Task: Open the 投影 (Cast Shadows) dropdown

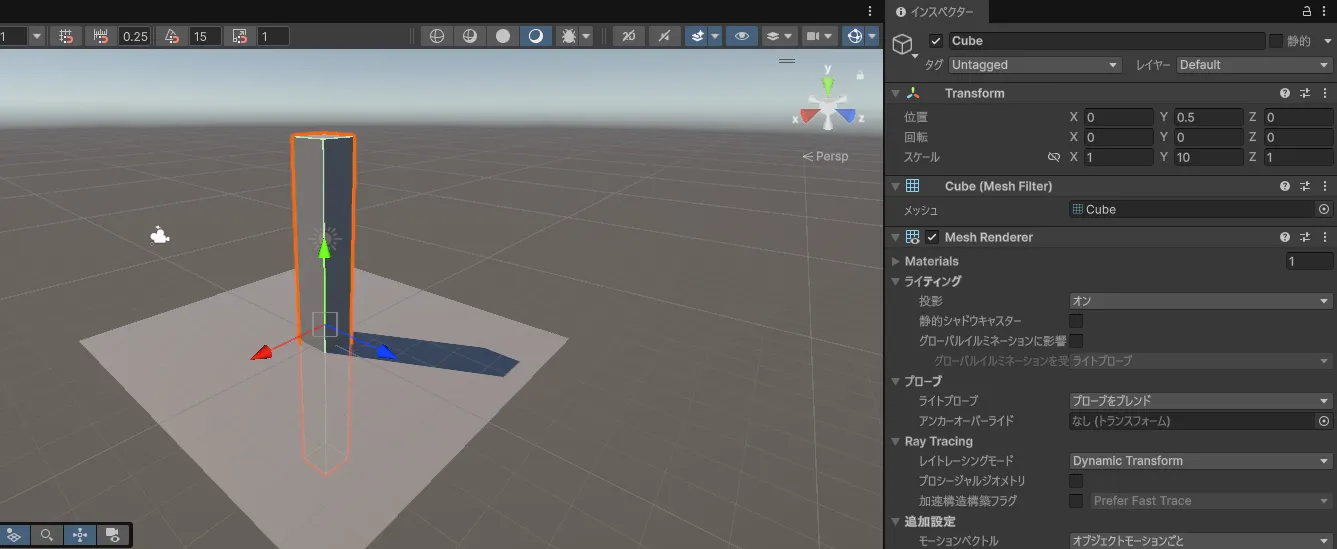Action: point(1199,301)
